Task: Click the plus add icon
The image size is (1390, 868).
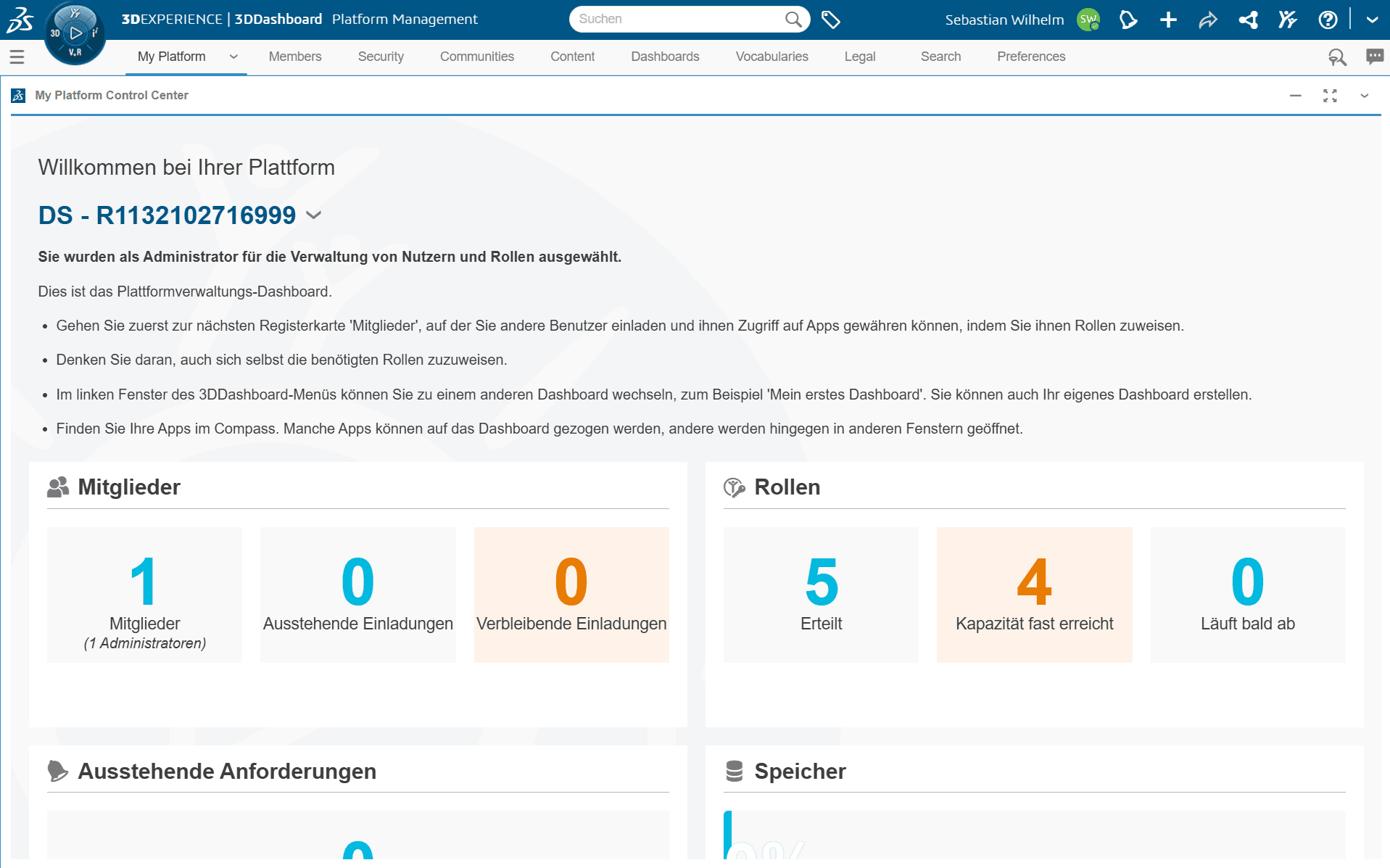Action: pyautogui.click(x=1168, y=20)
